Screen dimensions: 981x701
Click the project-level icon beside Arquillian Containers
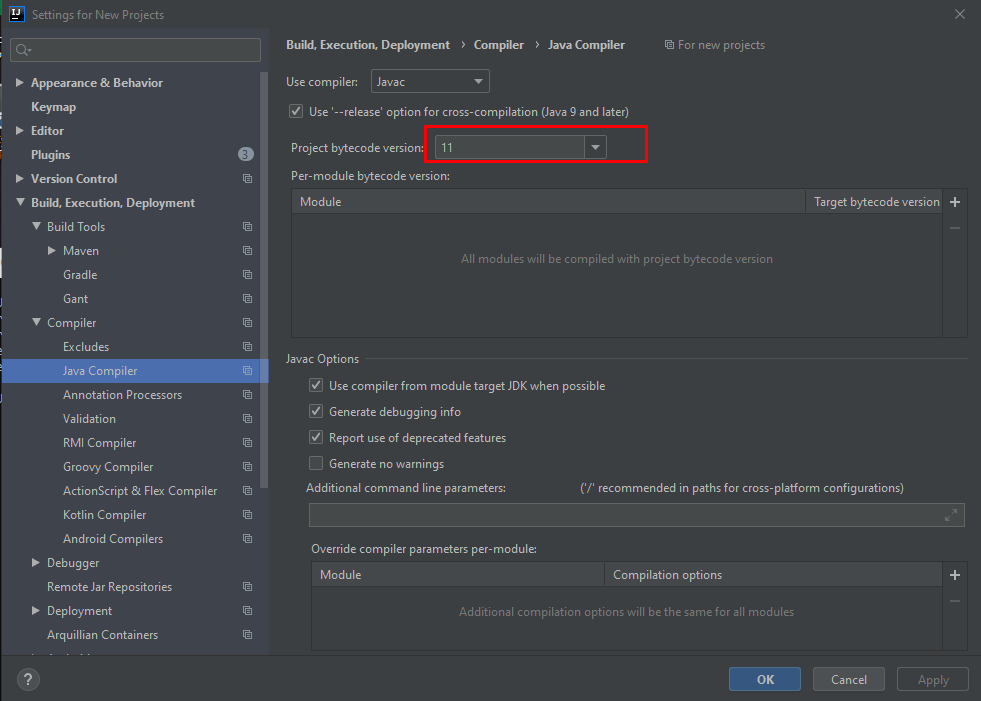(247, 635)
